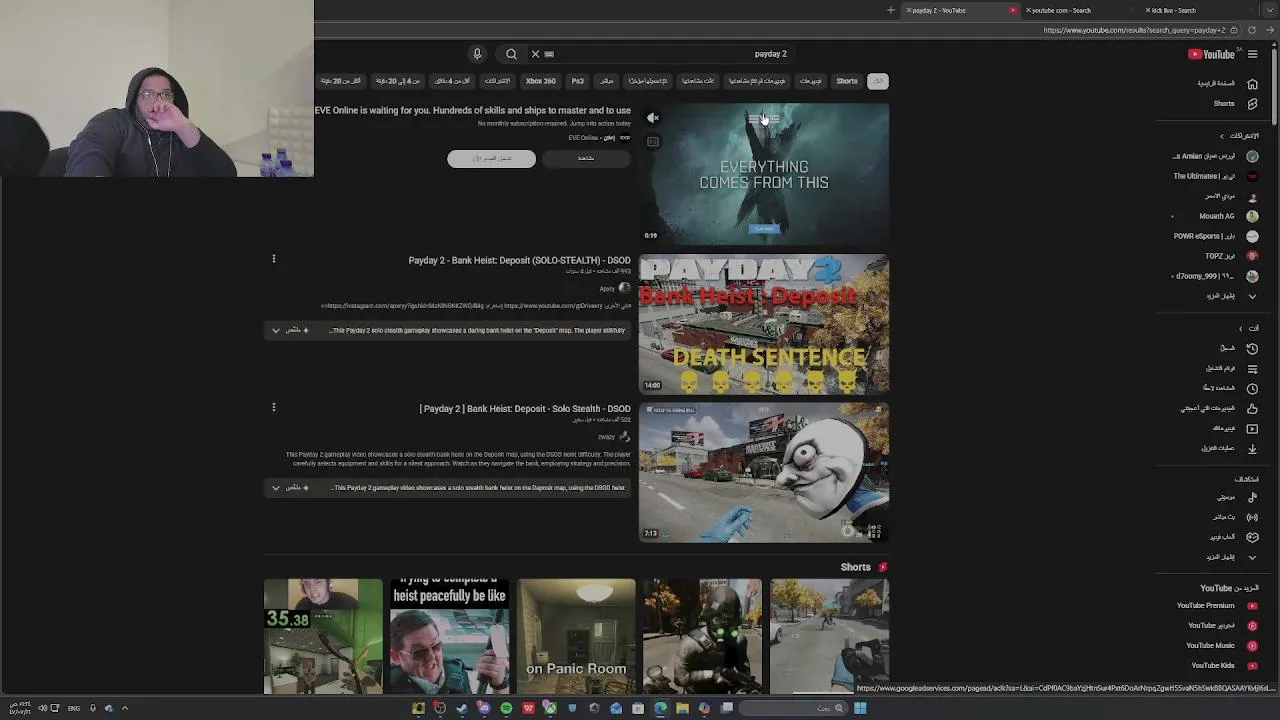Select the Ps3 filter chip
1280x720 pixels.
[x=578, y=81]
